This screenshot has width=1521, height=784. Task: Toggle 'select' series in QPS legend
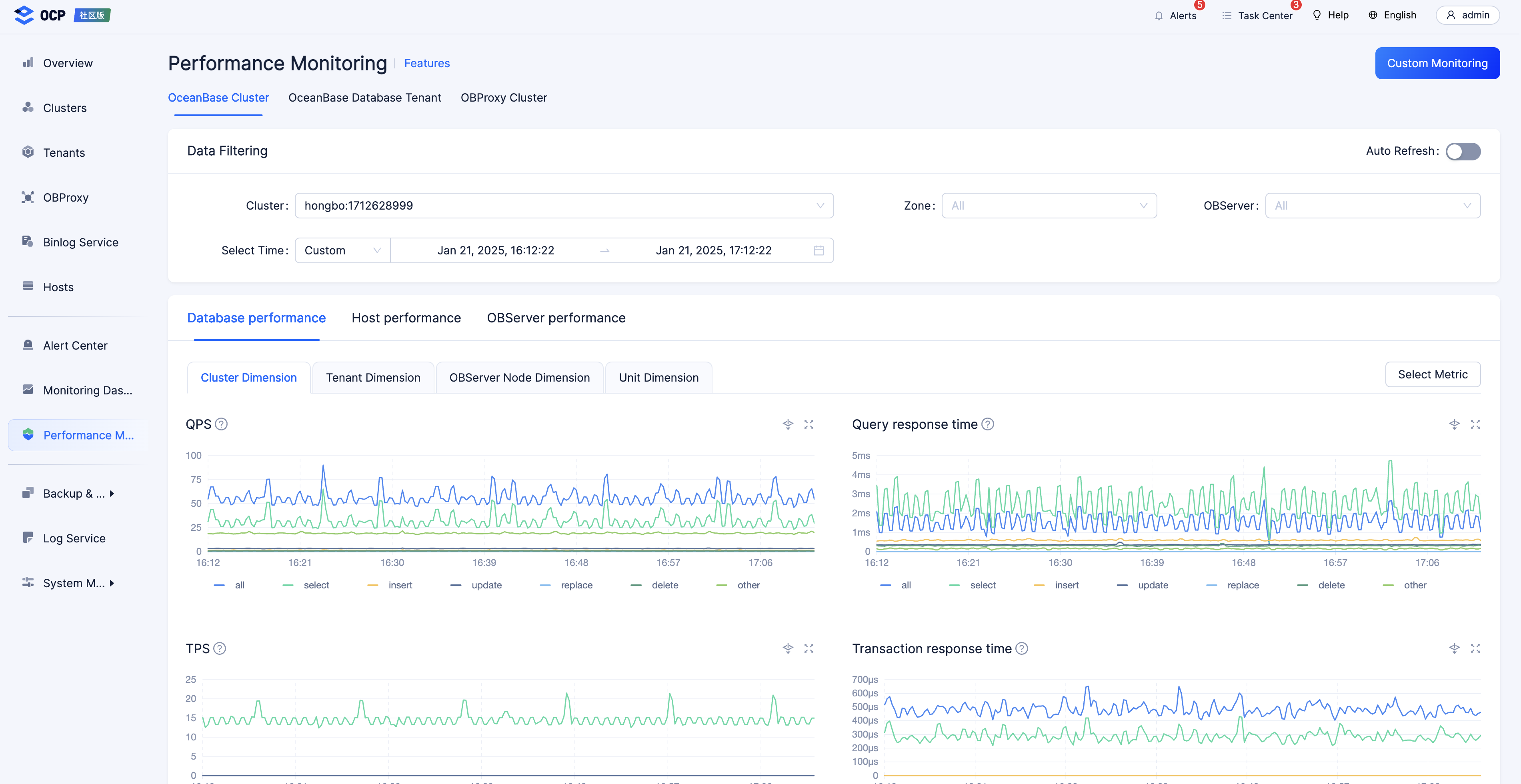pyautogui.click(x=306, y=585)
